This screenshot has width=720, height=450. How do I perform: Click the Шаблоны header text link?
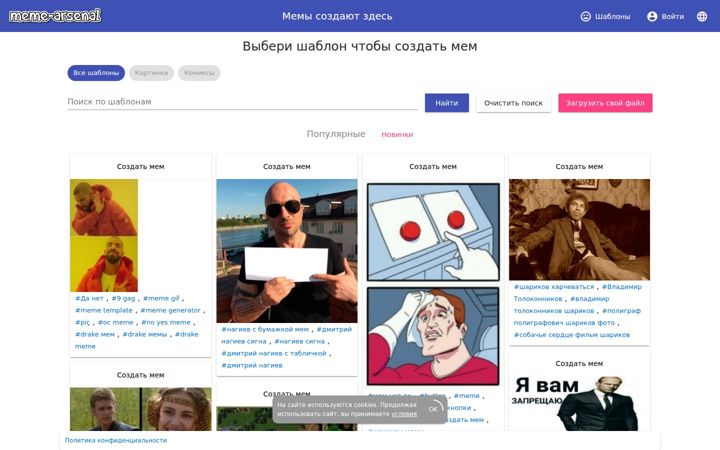[613, 16]
